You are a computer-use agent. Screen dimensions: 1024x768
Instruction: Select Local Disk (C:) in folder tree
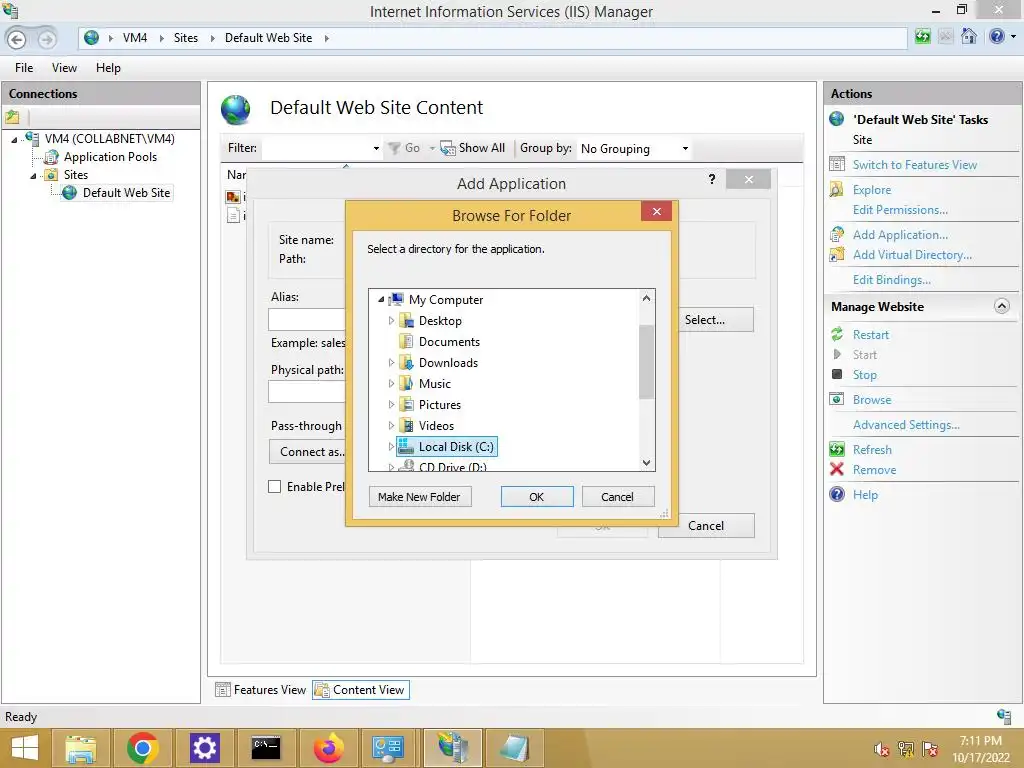[447, 447]
